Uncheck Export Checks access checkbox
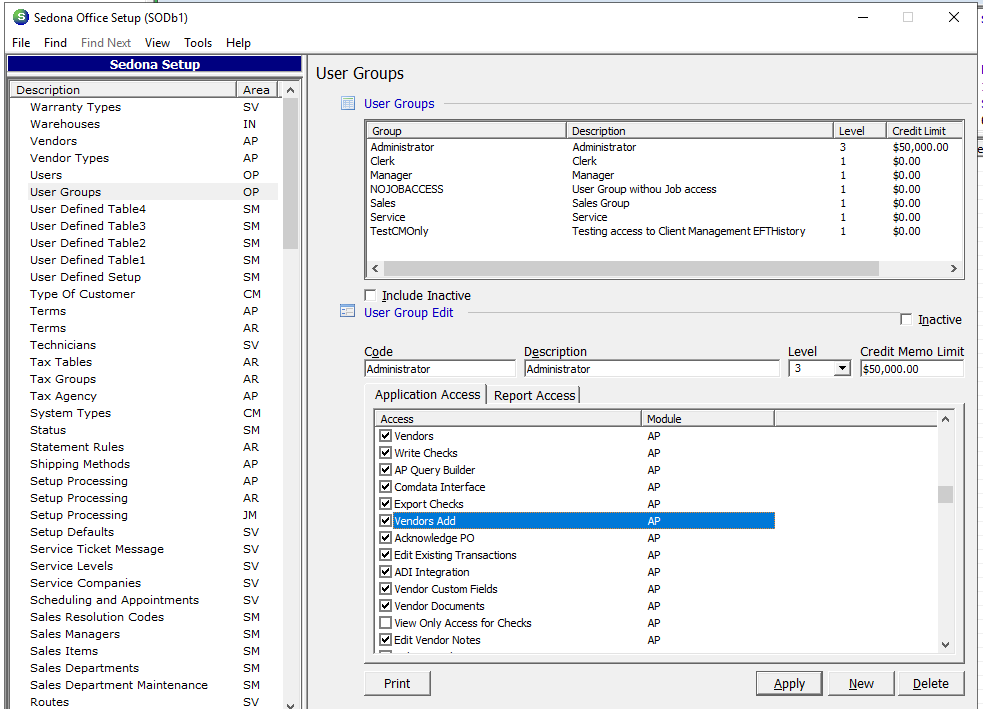This screenshot has width=983, height=709. 386,503
